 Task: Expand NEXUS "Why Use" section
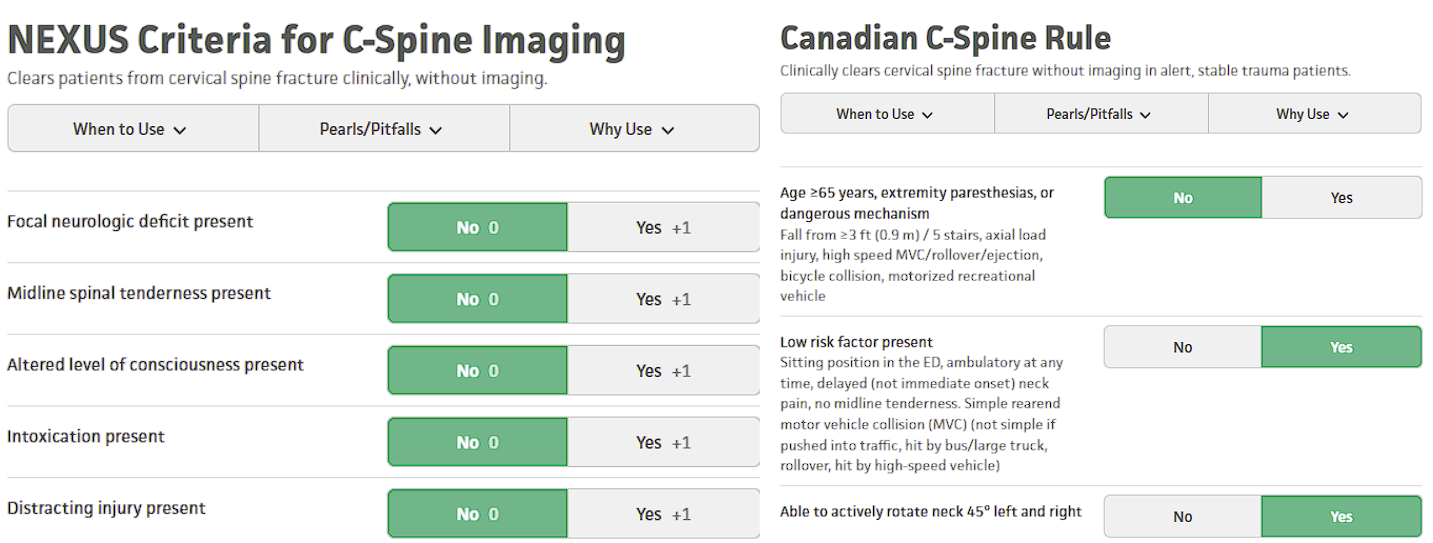tap(633, 129)
